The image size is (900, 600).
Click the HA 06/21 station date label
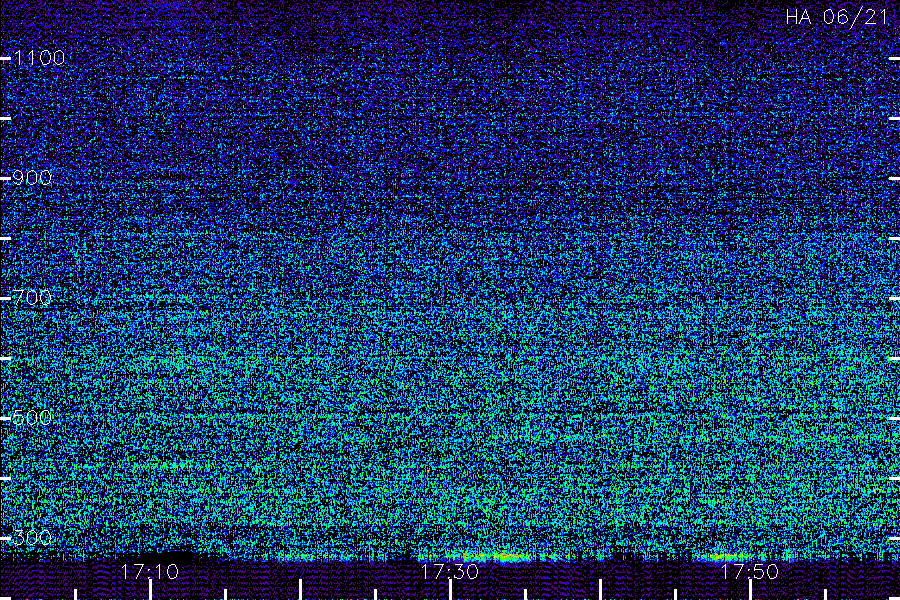837,17
